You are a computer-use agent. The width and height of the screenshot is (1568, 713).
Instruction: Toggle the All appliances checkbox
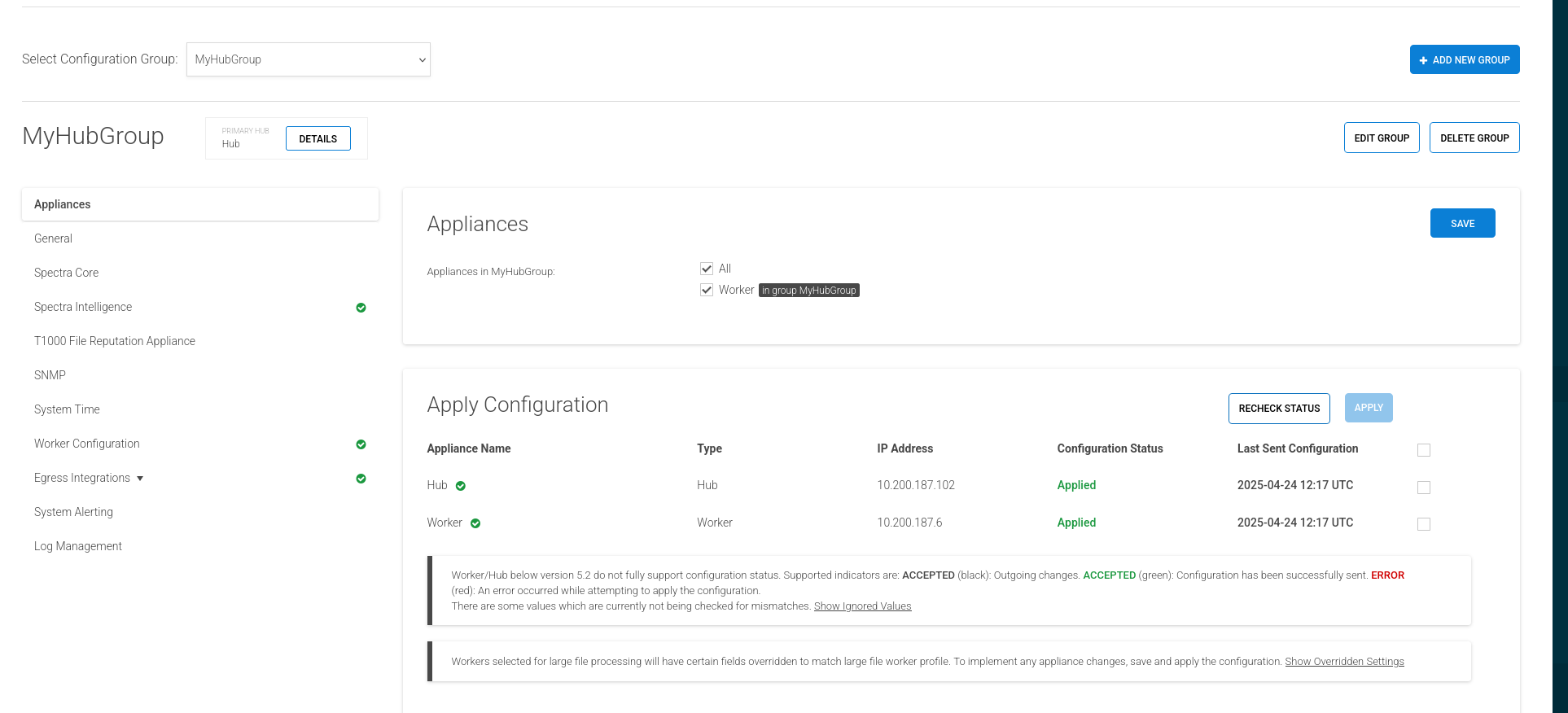click(707, 269)
